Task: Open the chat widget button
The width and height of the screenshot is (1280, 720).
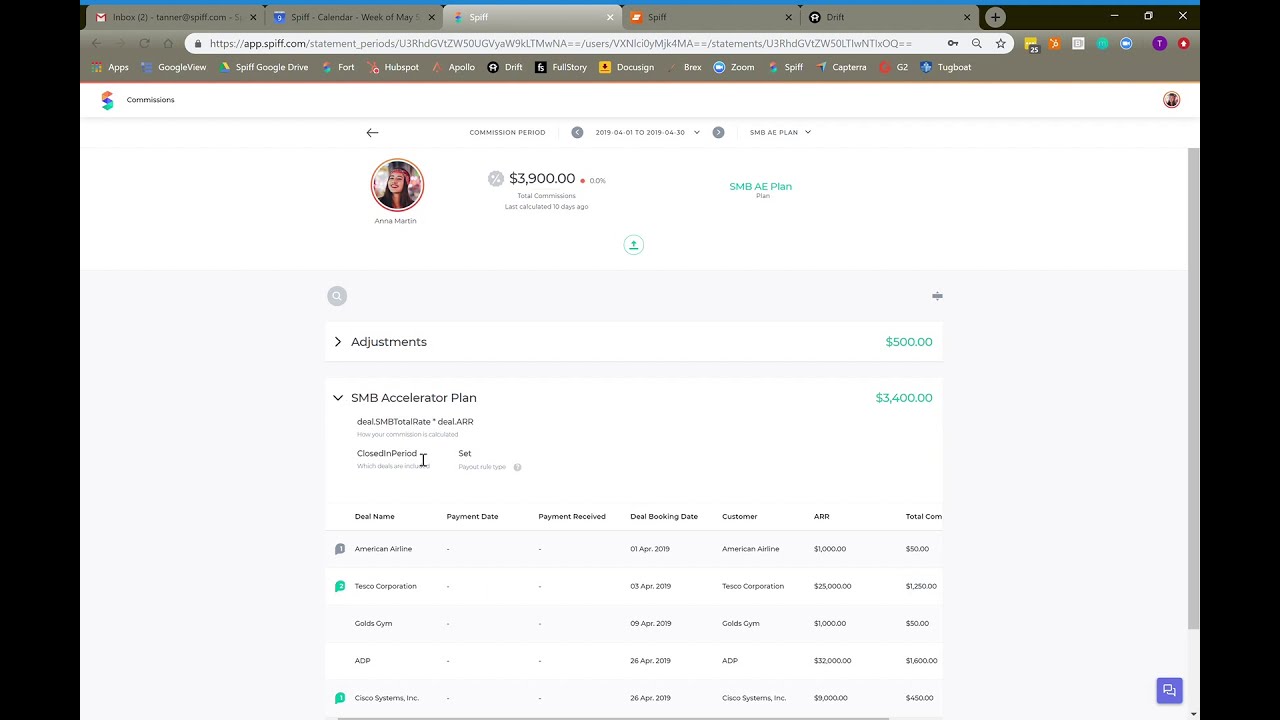Action: [1169, 690]
